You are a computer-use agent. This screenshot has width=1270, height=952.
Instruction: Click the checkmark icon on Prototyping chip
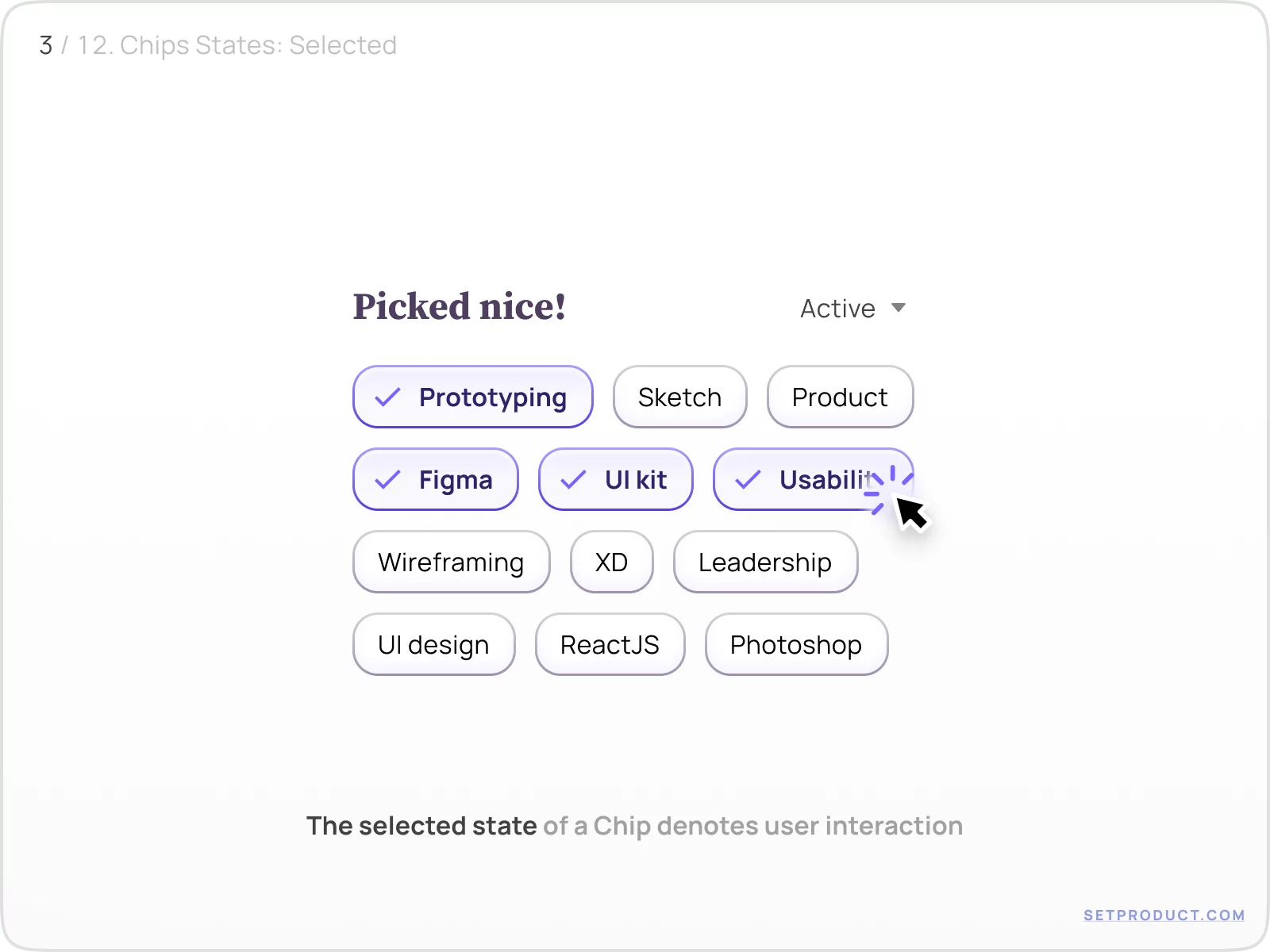click(389, 397)
